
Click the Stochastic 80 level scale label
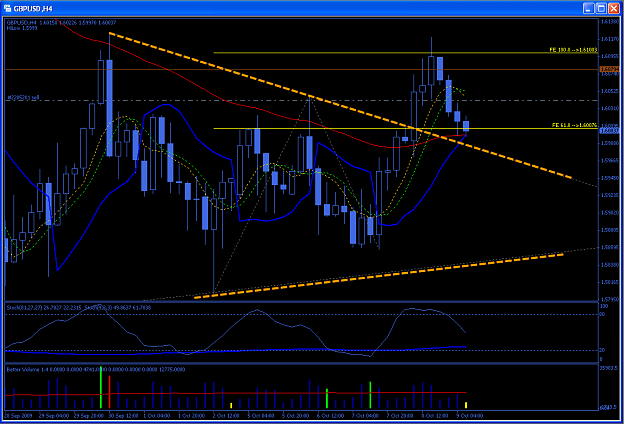[602, 314]
